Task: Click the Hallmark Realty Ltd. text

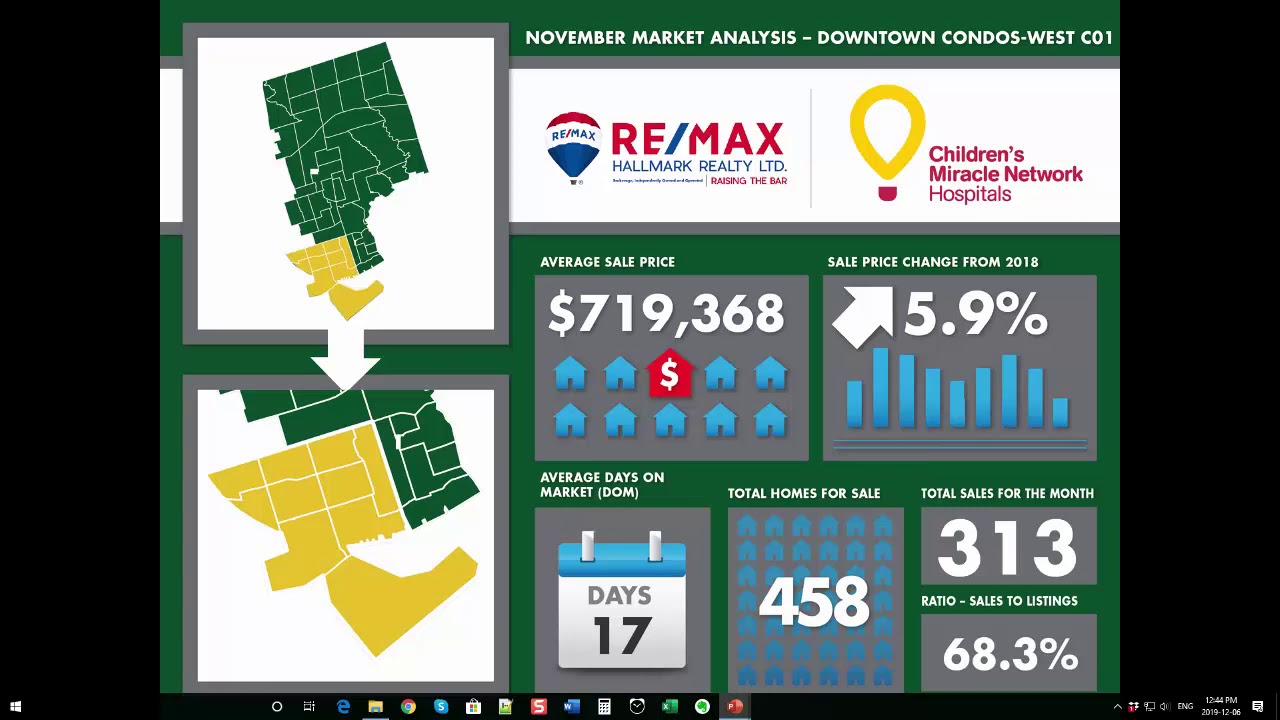Action: (x=699, y=165)
